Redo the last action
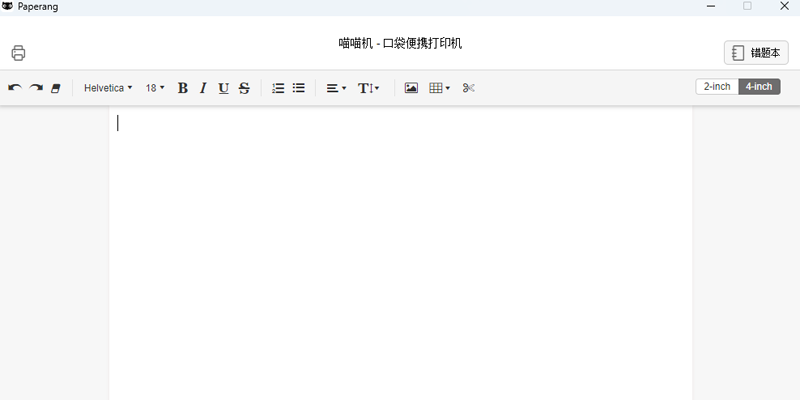Viewport: 800px width, 400px height. [36, 88]
